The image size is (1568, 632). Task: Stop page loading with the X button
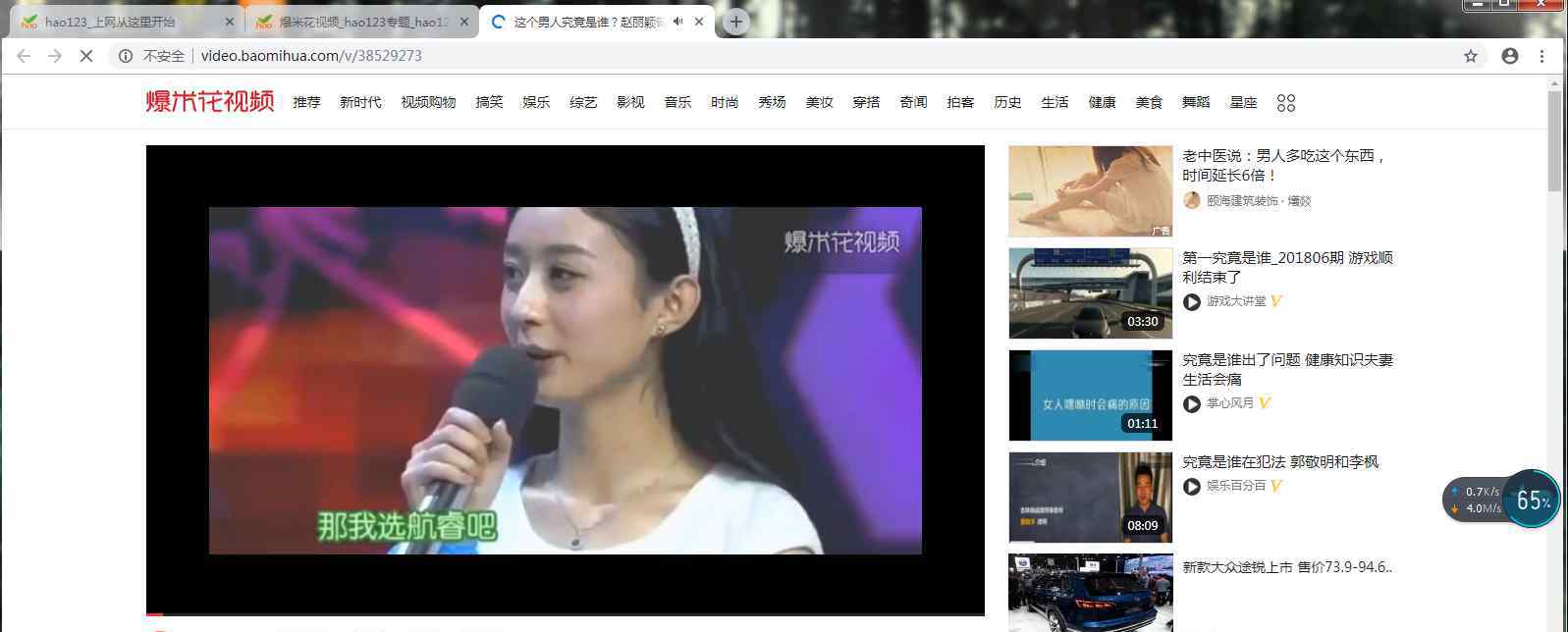pyautogui.click(x=86, y=56)
